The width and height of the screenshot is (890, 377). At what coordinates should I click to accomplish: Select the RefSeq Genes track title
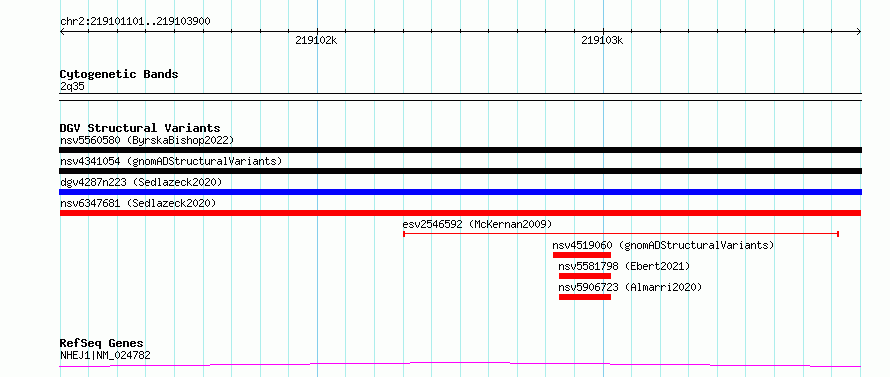102,344
